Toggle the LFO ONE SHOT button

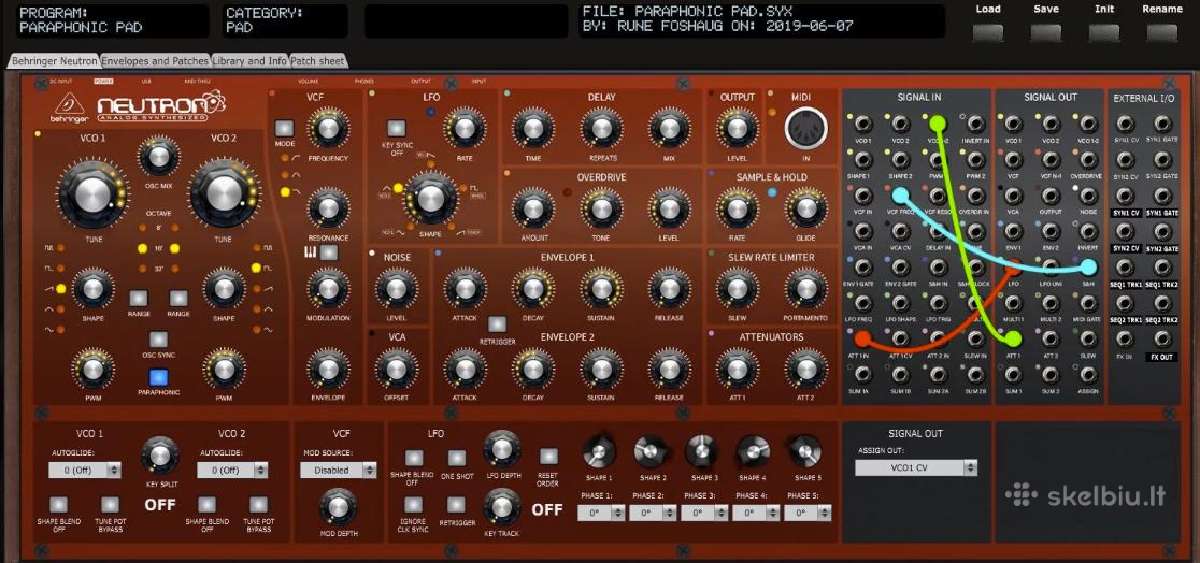(456, 457)
